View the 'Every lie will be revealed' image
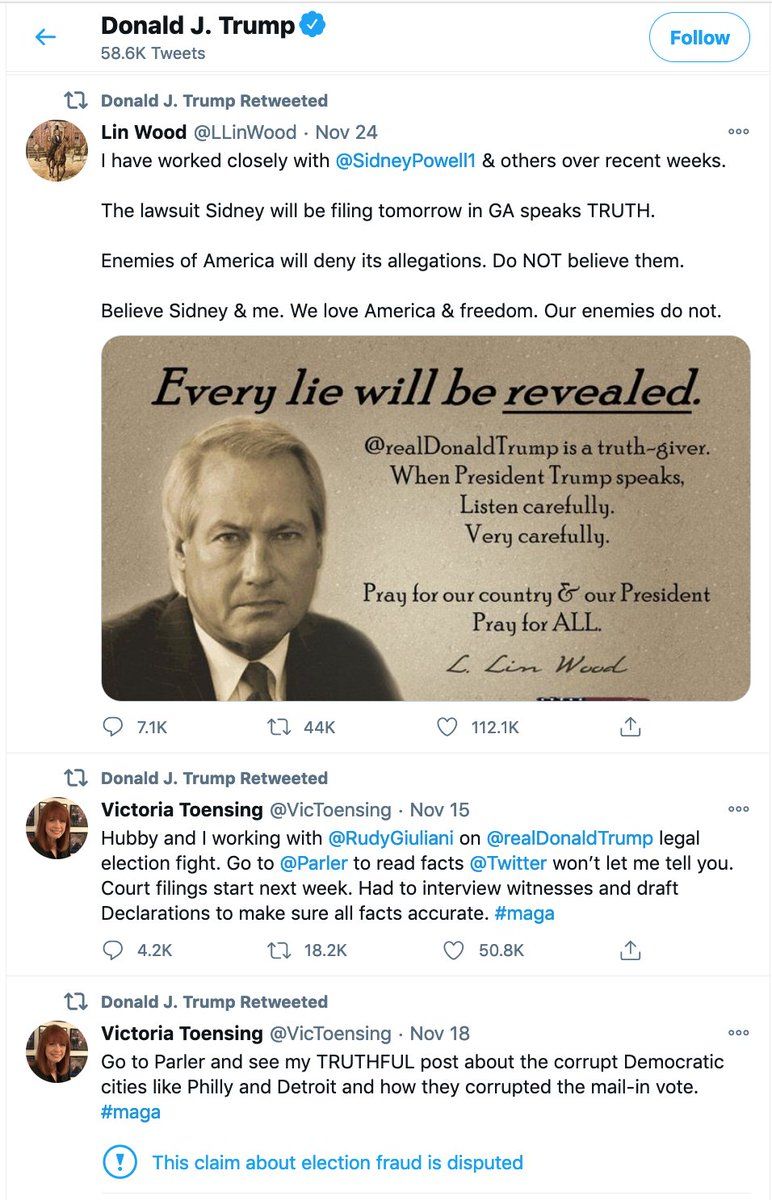Viewport: 772px width, 1200px height. coord(426,518)
